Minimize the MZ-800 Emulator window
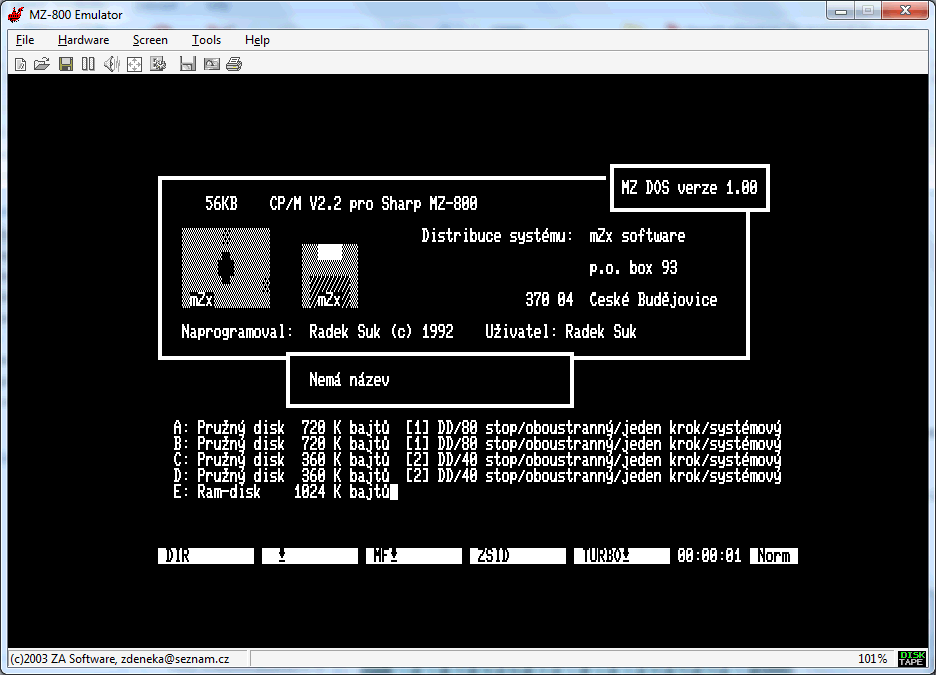Viewport: 936px width, 675px height. (841, 11)
